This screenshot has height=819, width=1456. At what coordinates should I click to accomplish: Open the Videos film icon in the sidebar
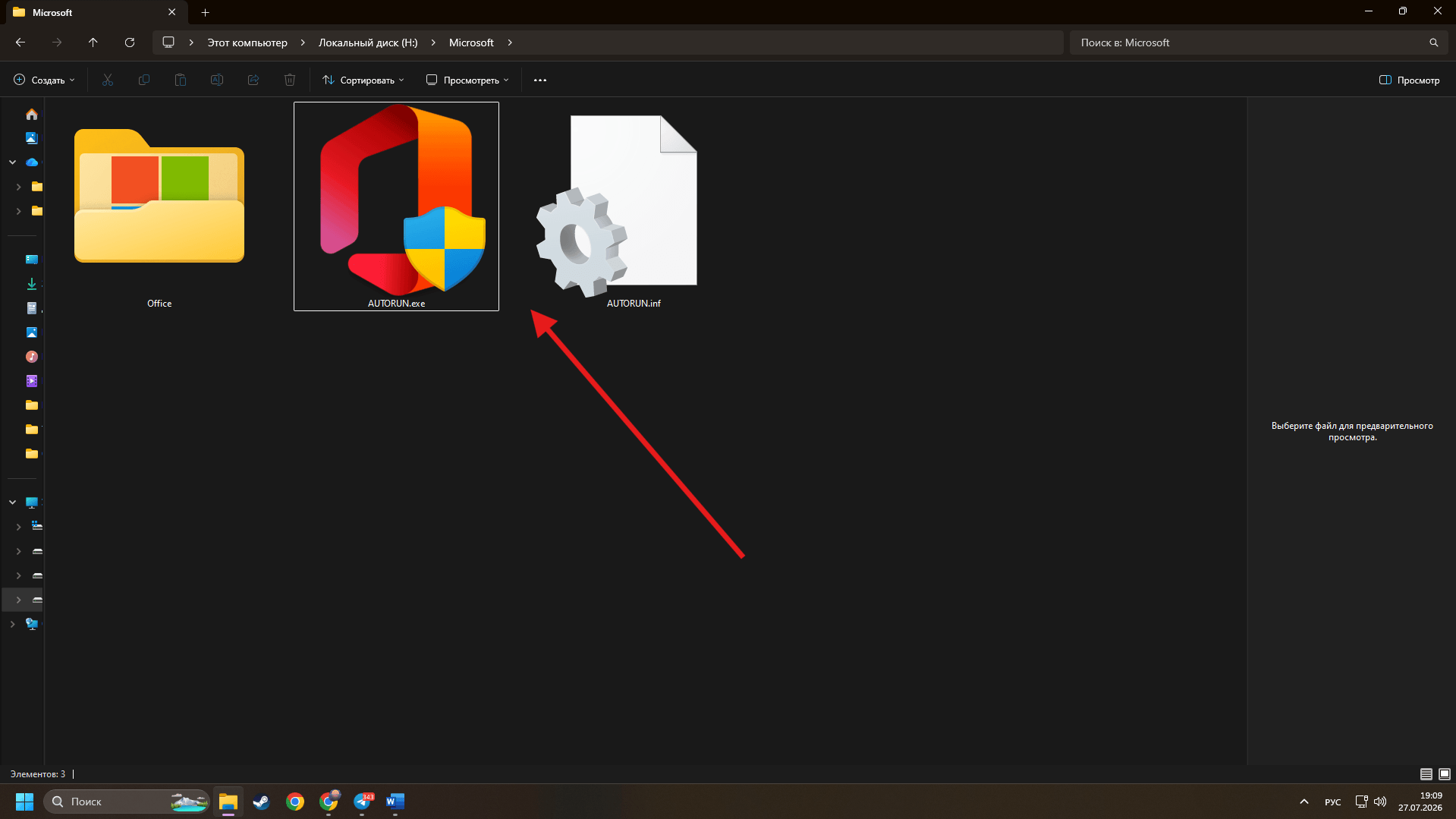31,381
